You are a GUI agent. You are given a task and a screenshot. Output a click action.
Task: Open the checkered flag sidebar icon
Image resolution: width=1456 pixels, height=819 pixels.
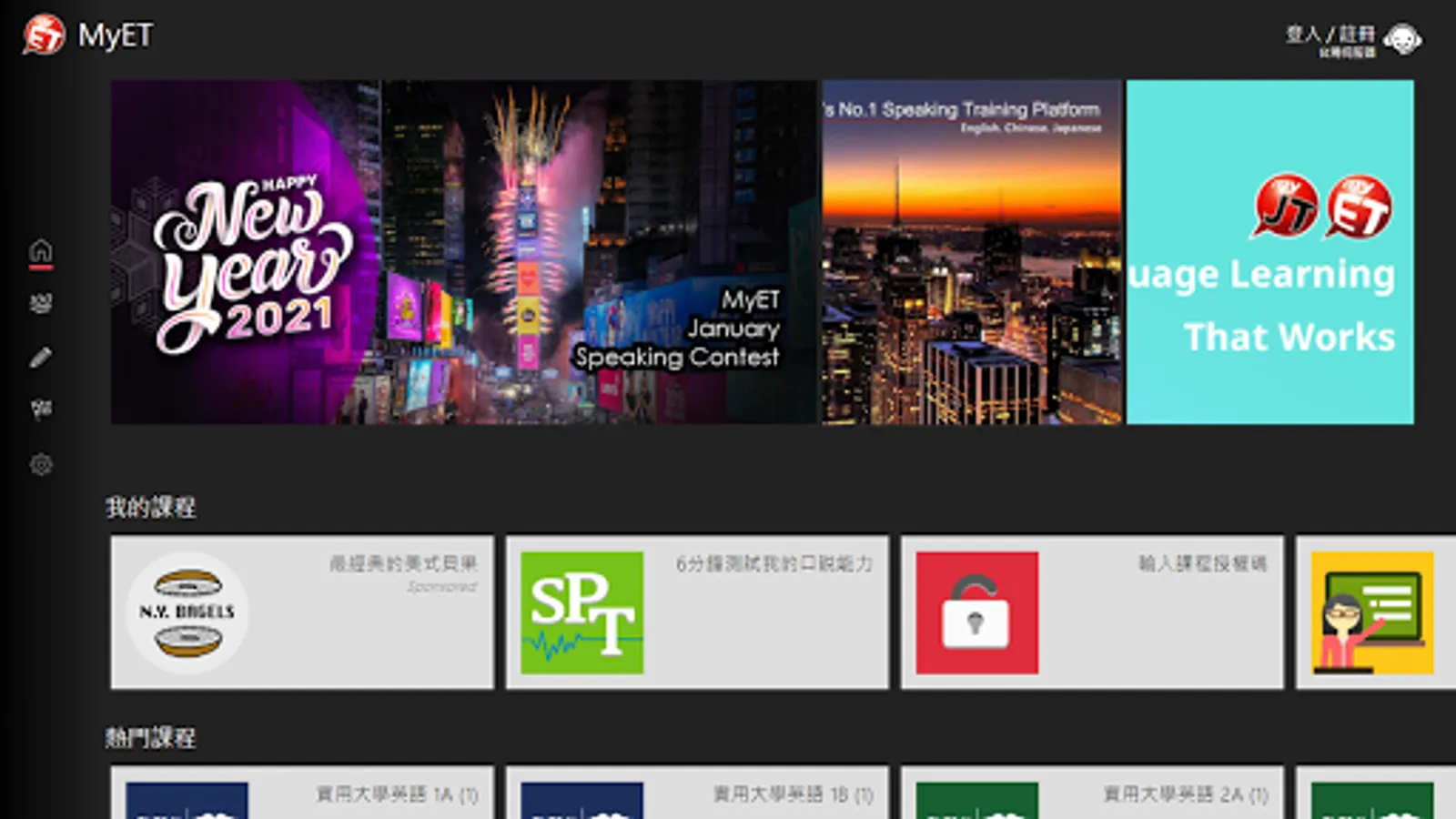[41, 409]
